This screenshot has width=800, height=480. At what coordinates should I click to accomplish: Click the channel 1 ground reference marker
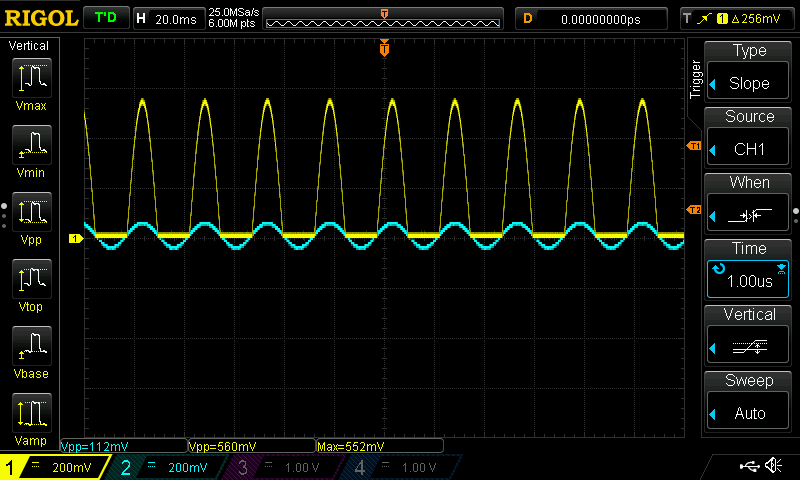76,238
